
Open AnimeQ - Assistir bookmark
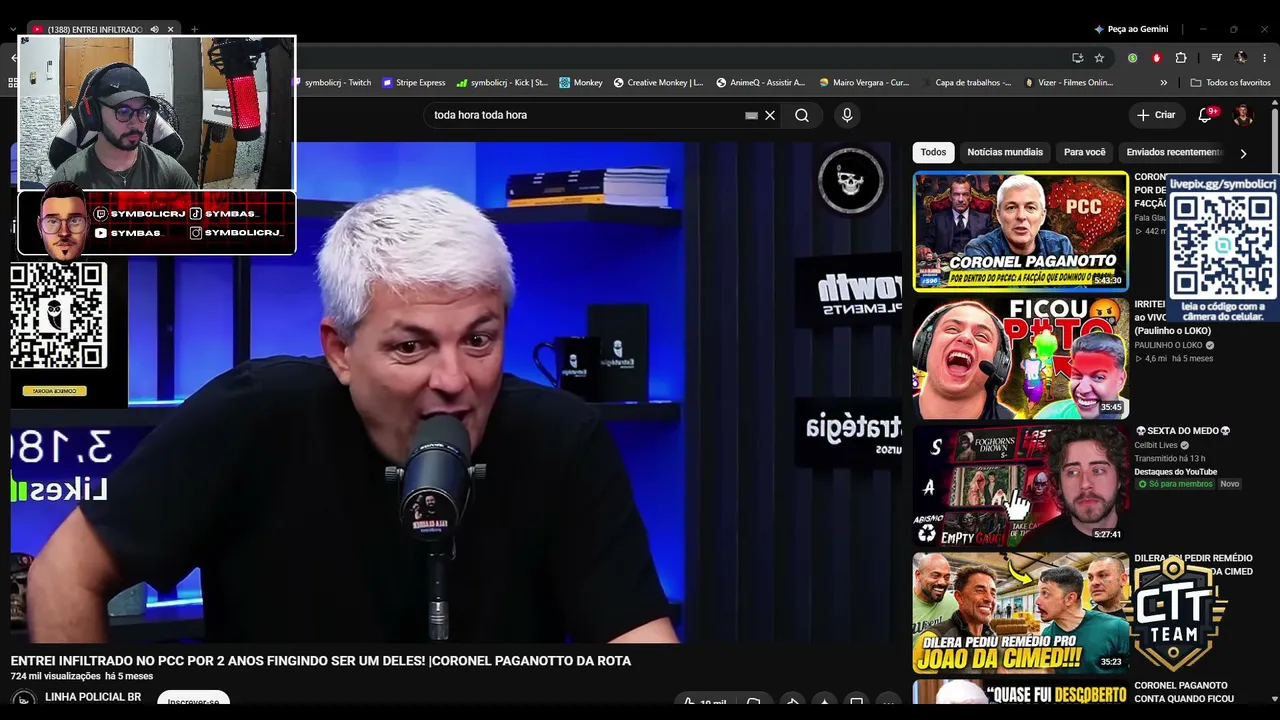click(x=760, y=83)
